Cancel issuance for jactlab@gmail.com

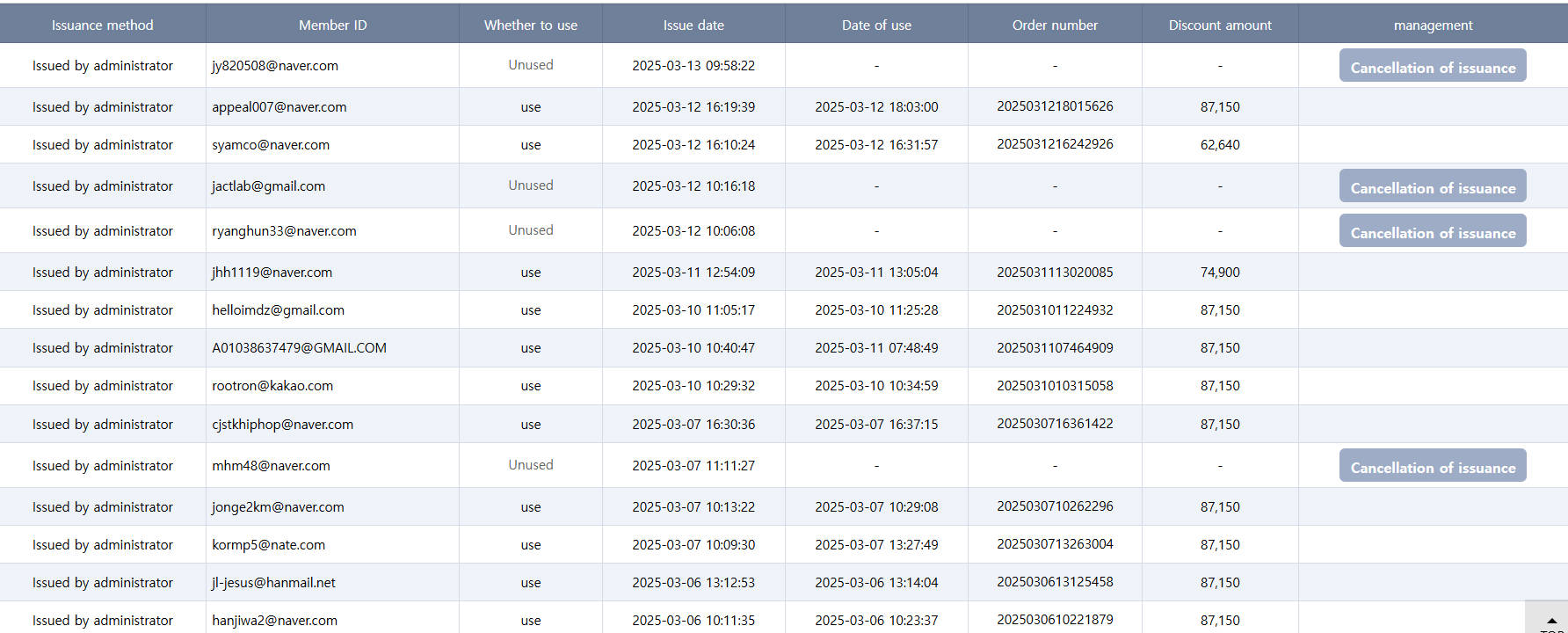(1432, 187)
